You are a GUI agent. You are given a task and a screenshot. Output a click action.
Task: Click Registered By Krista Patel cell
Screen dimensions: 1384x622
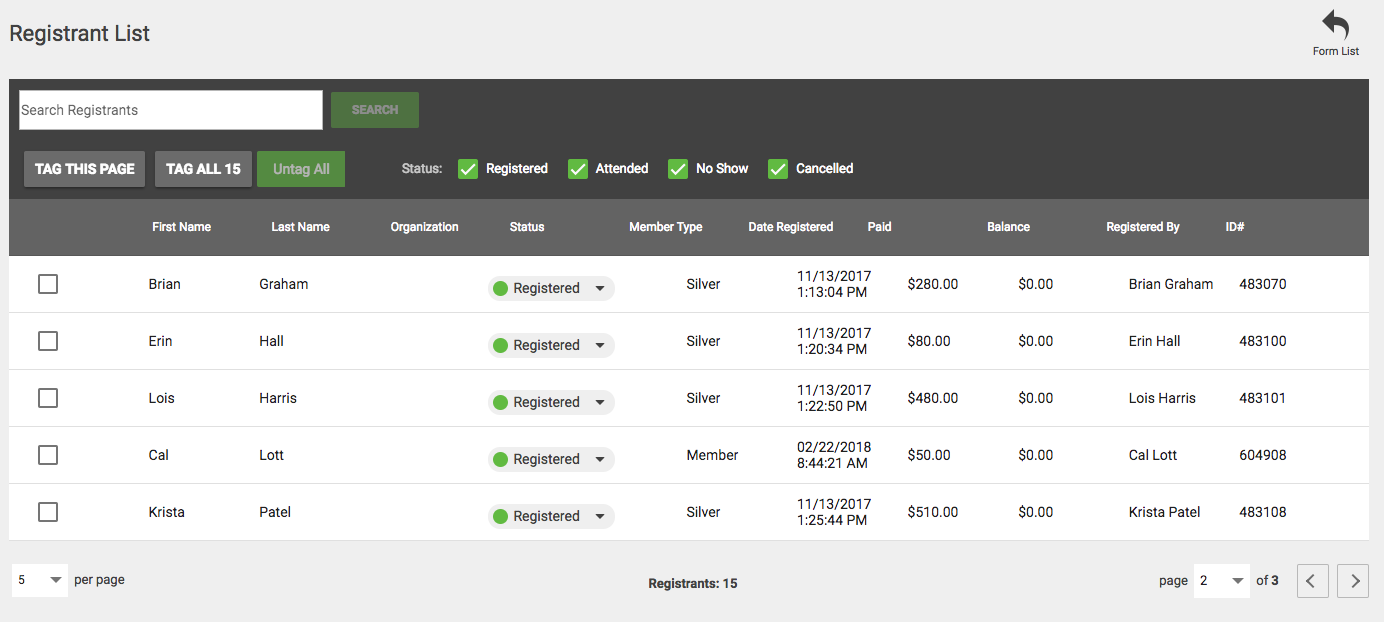[1164, 512]
